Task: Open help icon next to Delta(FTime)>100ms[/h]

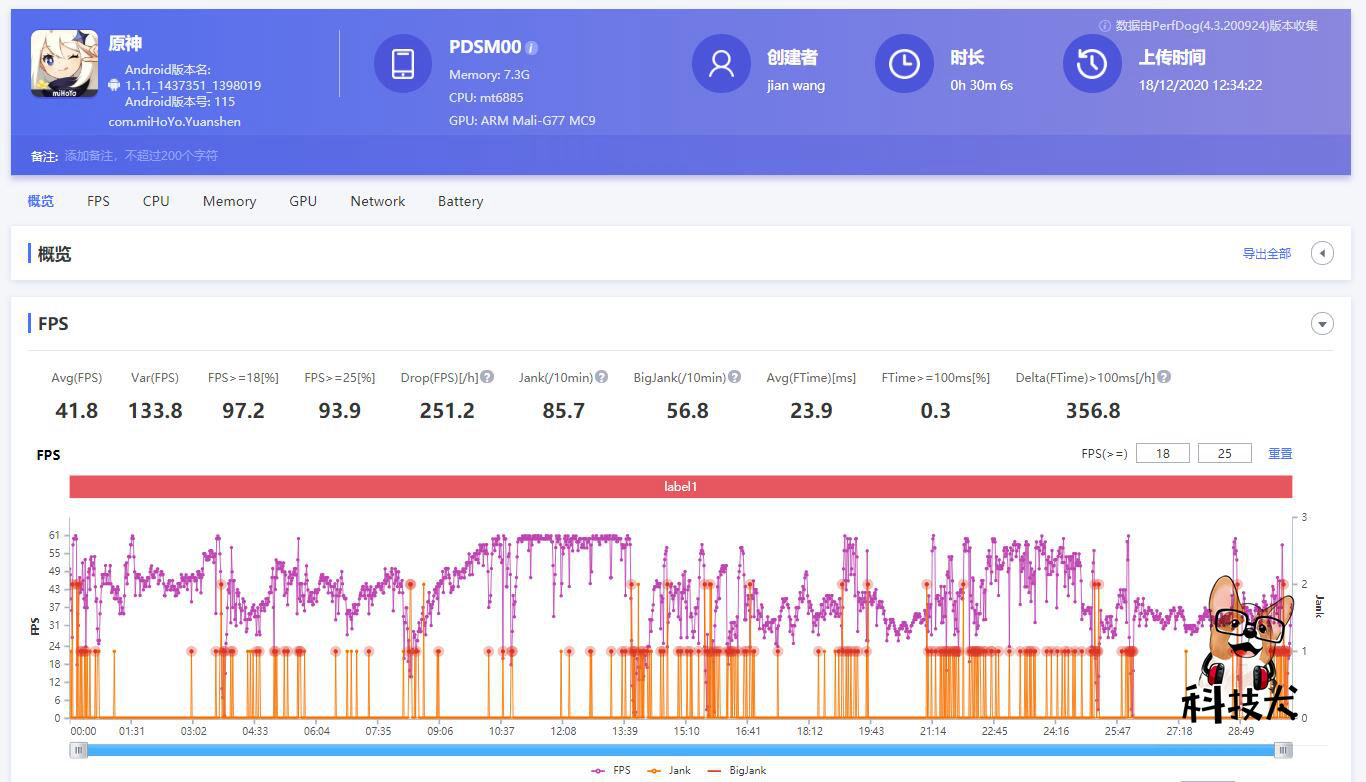Action: pyautogui.click(x=1164, y=377)
